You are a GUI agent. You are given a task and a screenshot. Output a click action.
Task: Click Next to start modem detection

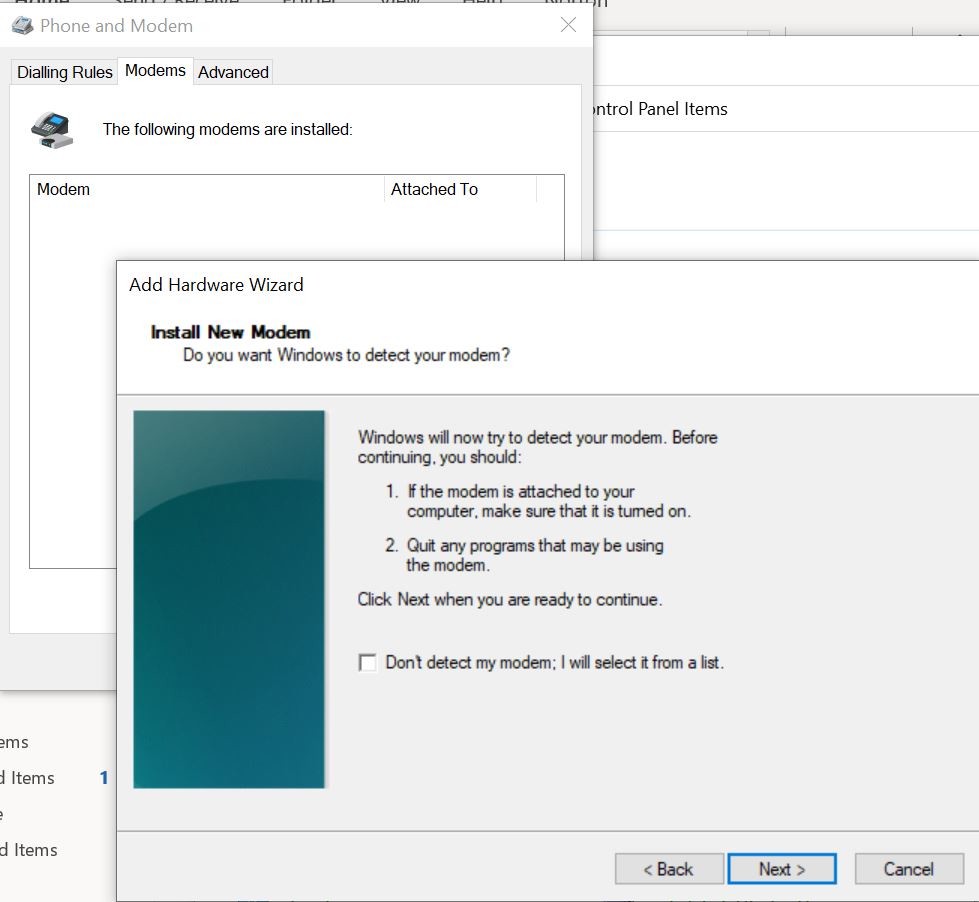click(x=781, y=869)
